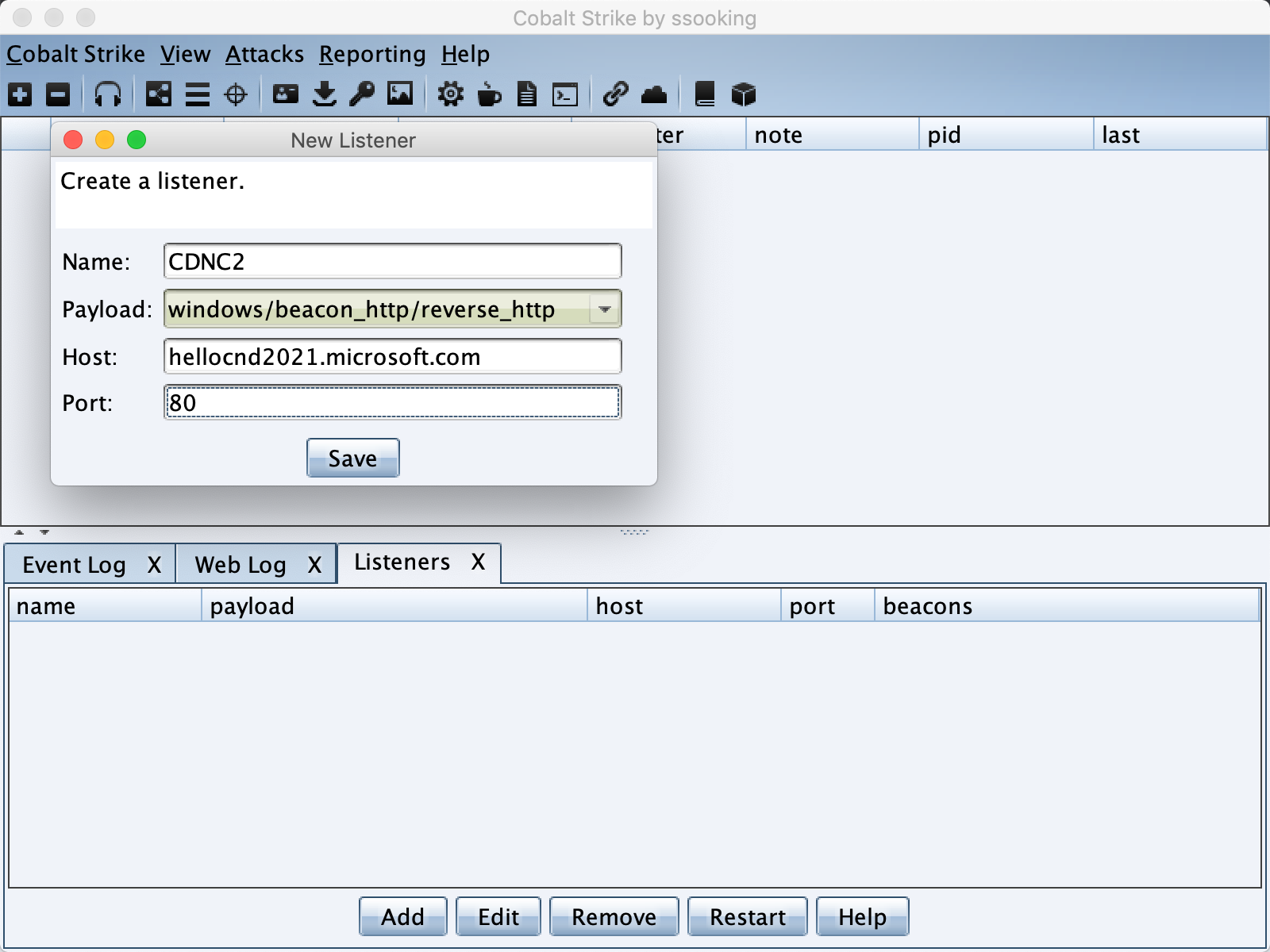The height and width of the screenshot is (952, 1270).
Task: Click the Host input field
Action: pos(393,356)
